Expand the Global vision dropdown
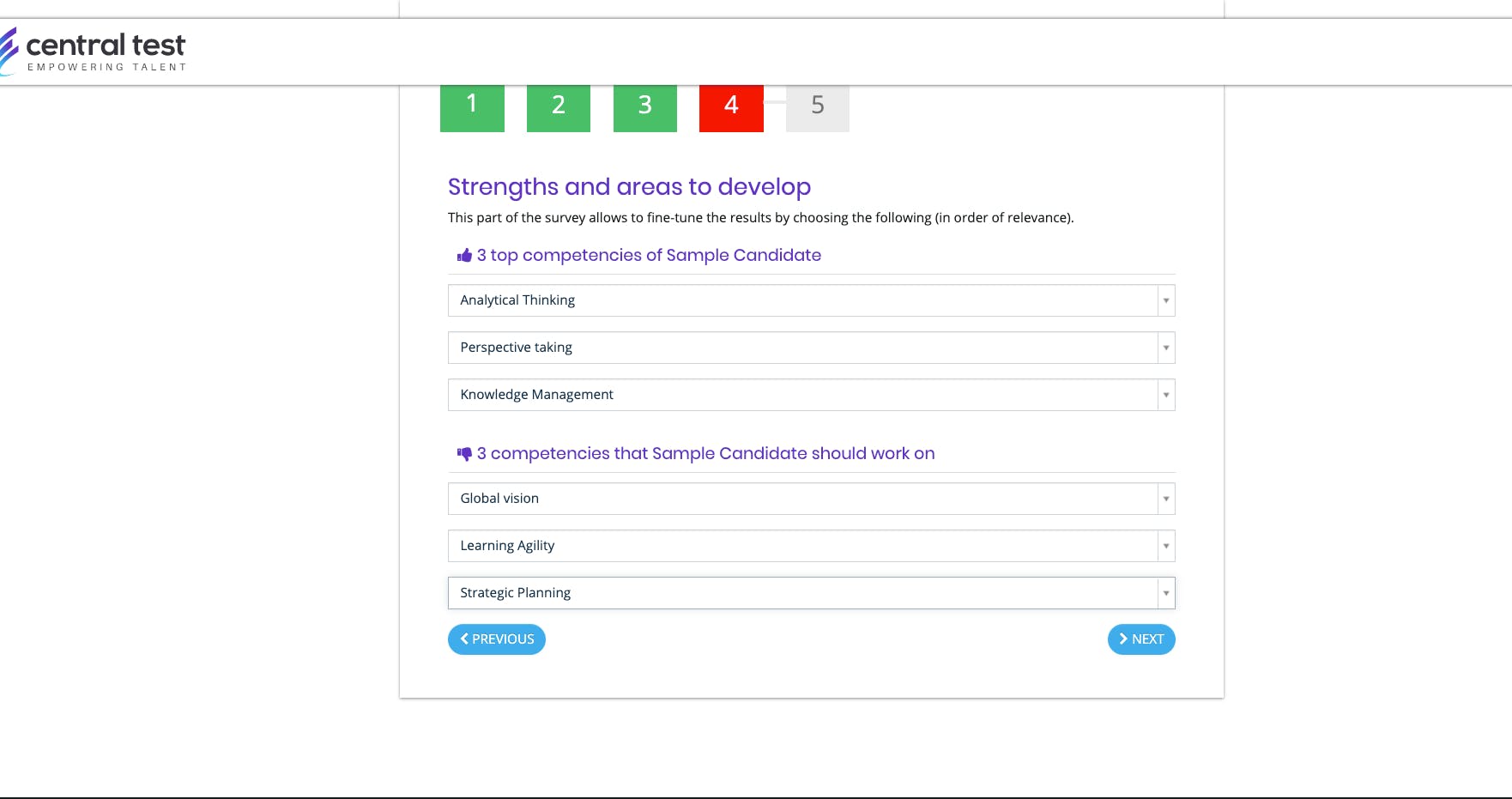The height and width of the screenshot is (799, 1512). pos(811,499)
